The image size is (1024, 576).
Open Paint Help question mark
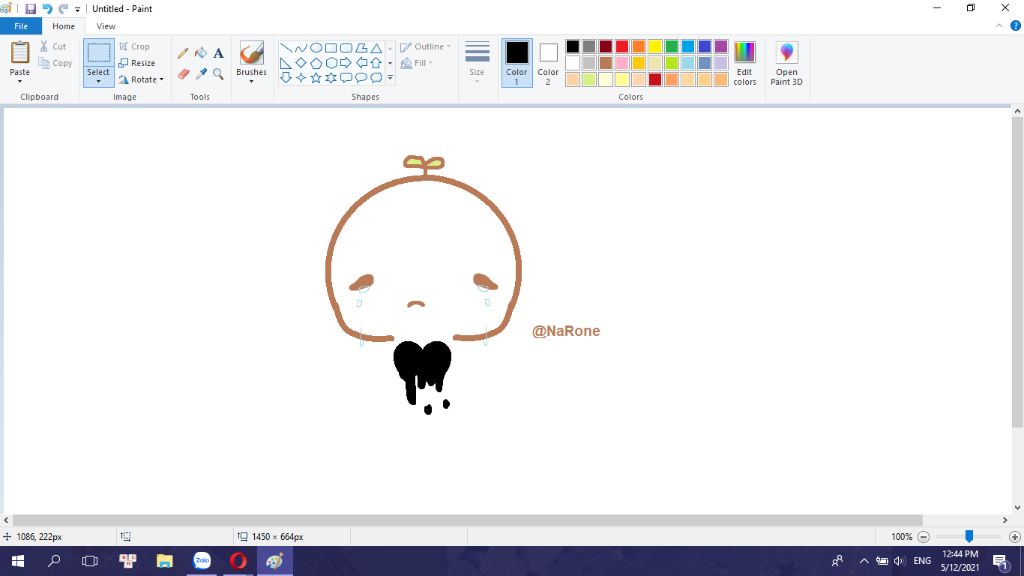pos(1016,26)
